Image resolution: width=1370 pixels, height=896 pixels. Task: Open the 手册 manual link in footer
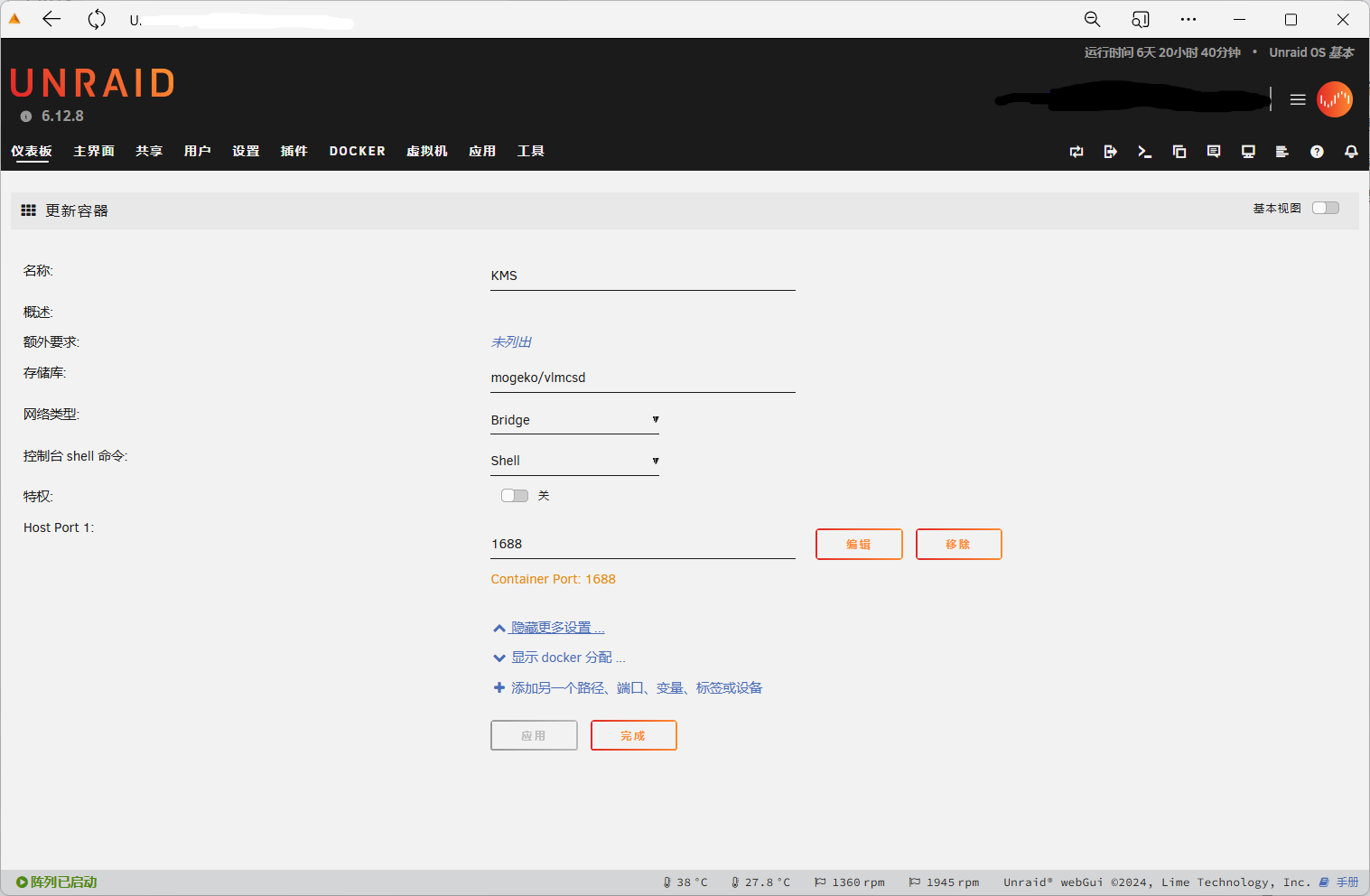click(x=1339, y=882)
